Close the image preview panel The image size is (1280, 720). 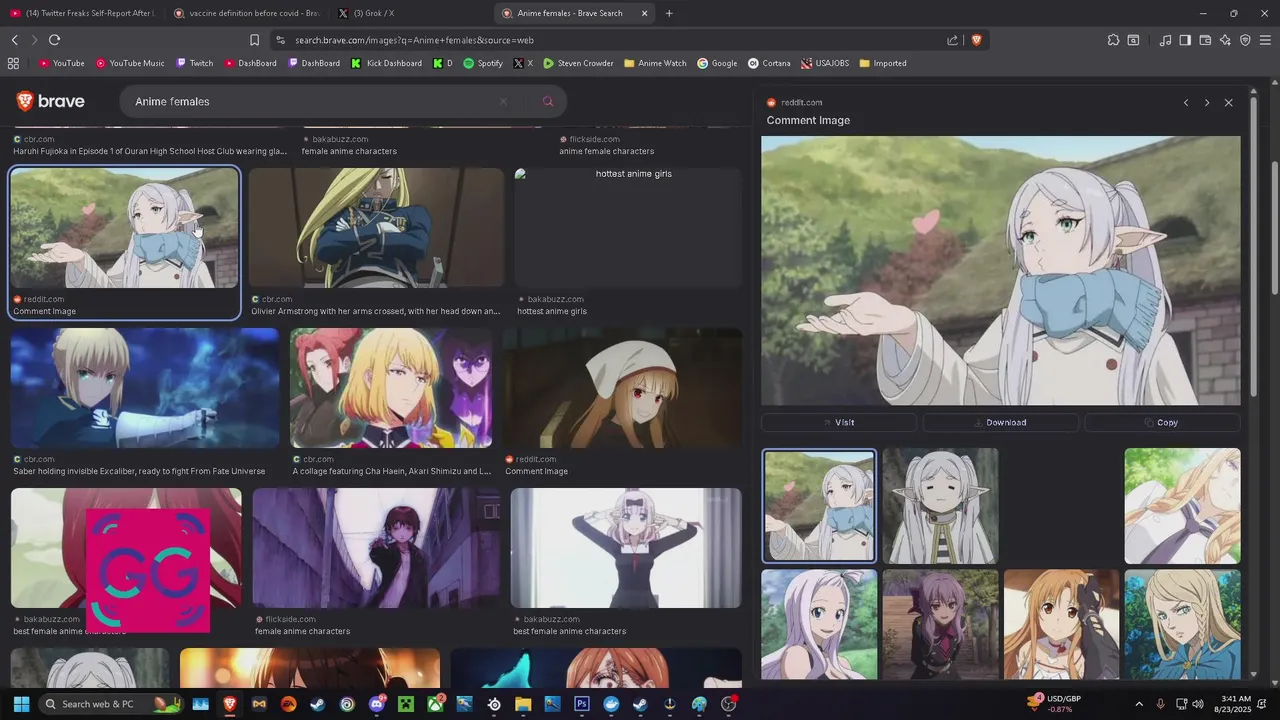(1229, 103)
